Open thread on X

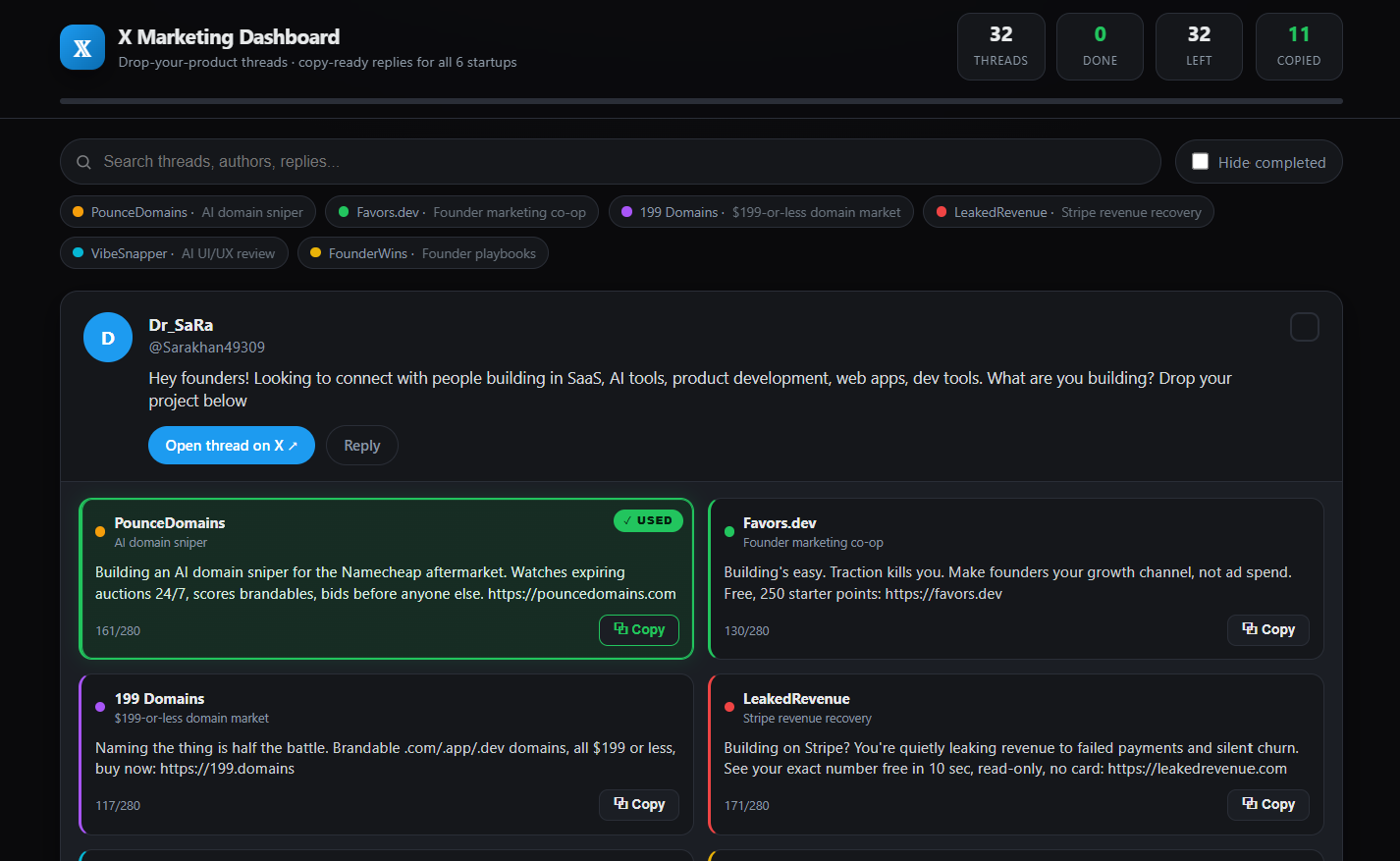pyautogui.click(x=232, y=446)
